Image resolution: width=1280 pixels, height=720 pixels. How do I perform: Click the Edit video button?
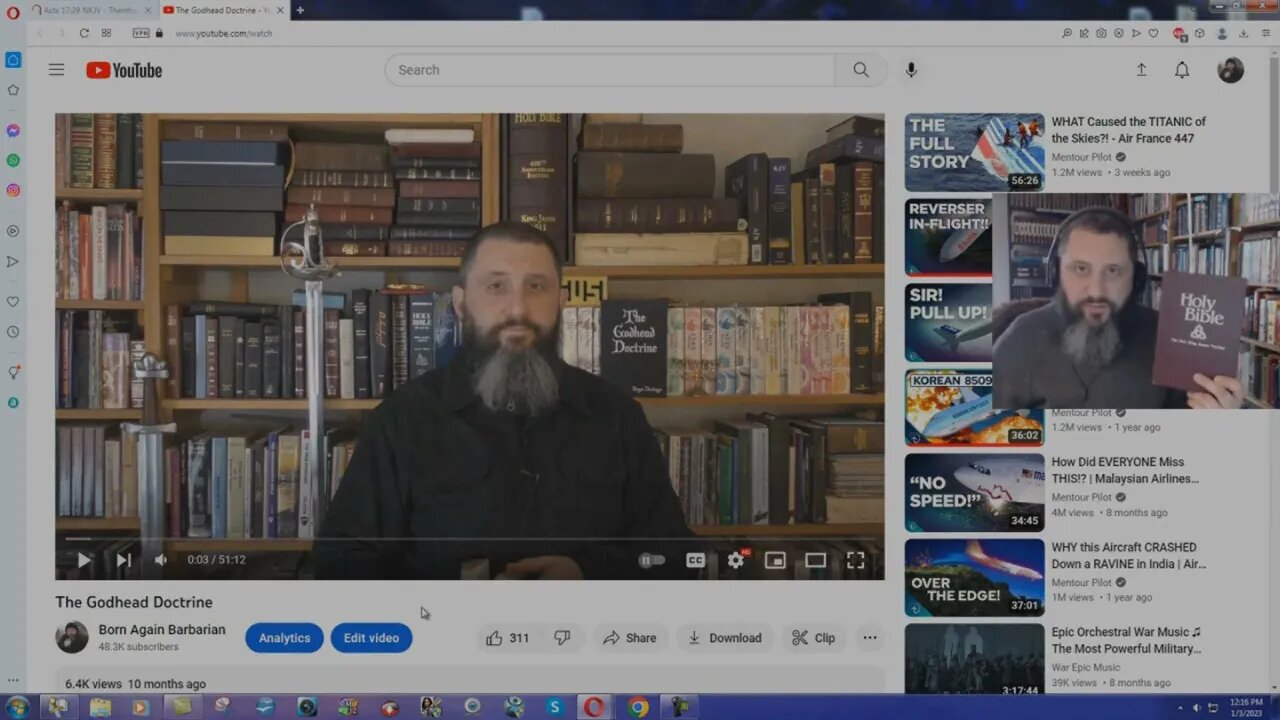pos(371,638)
